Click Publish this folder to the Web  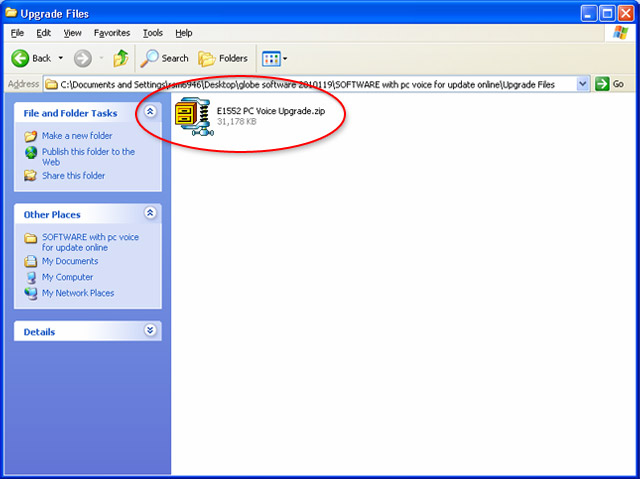tap(88, 157)
